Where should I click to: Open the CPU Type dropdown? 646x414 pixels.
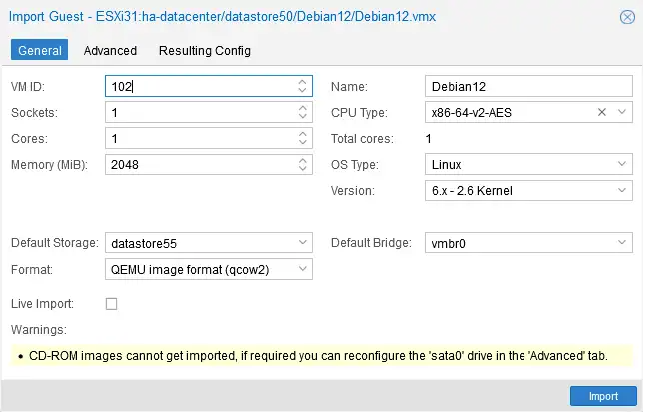coord(624,112)
